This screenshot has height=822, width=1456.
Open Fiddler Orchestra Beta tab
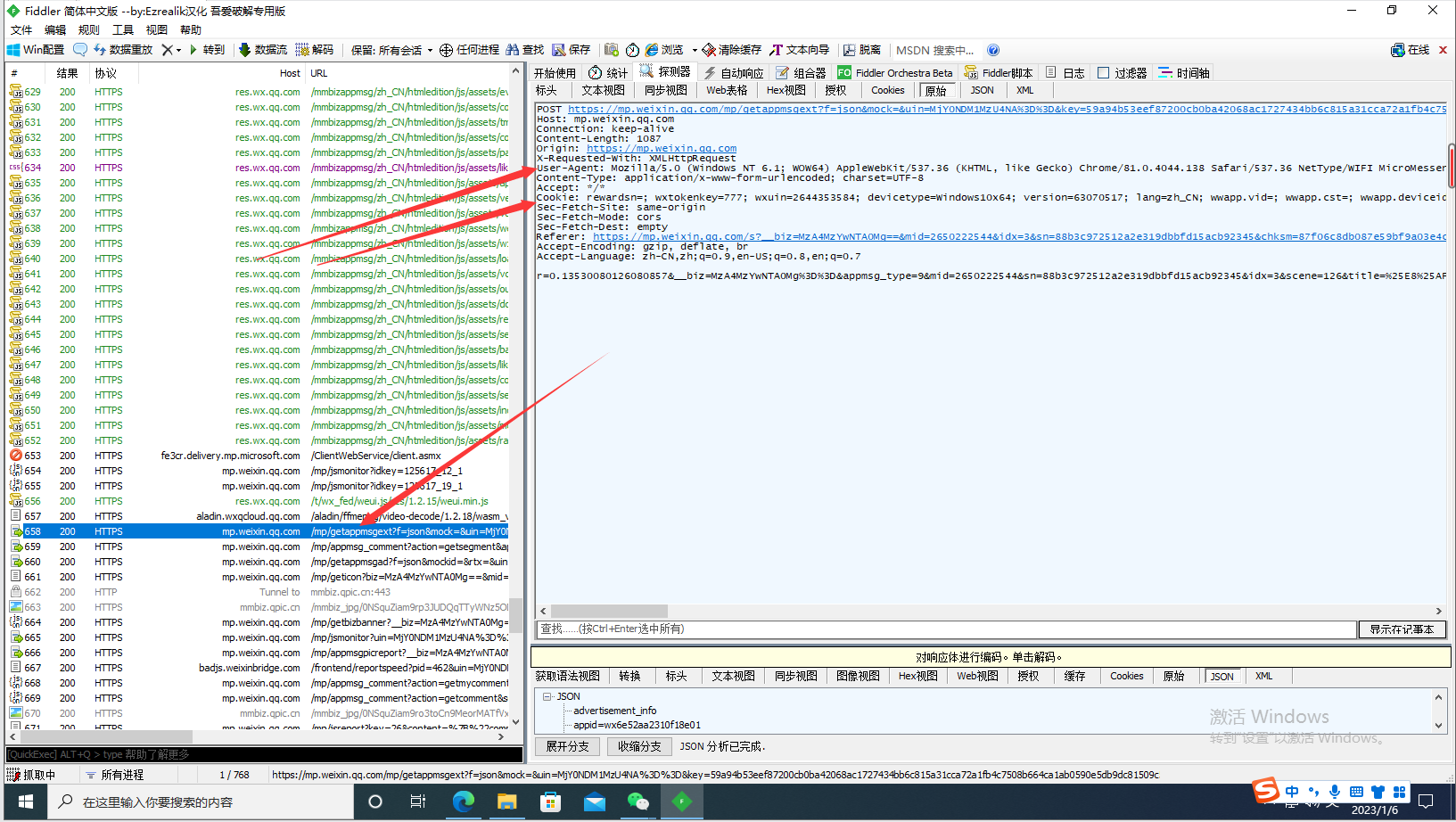895,73
